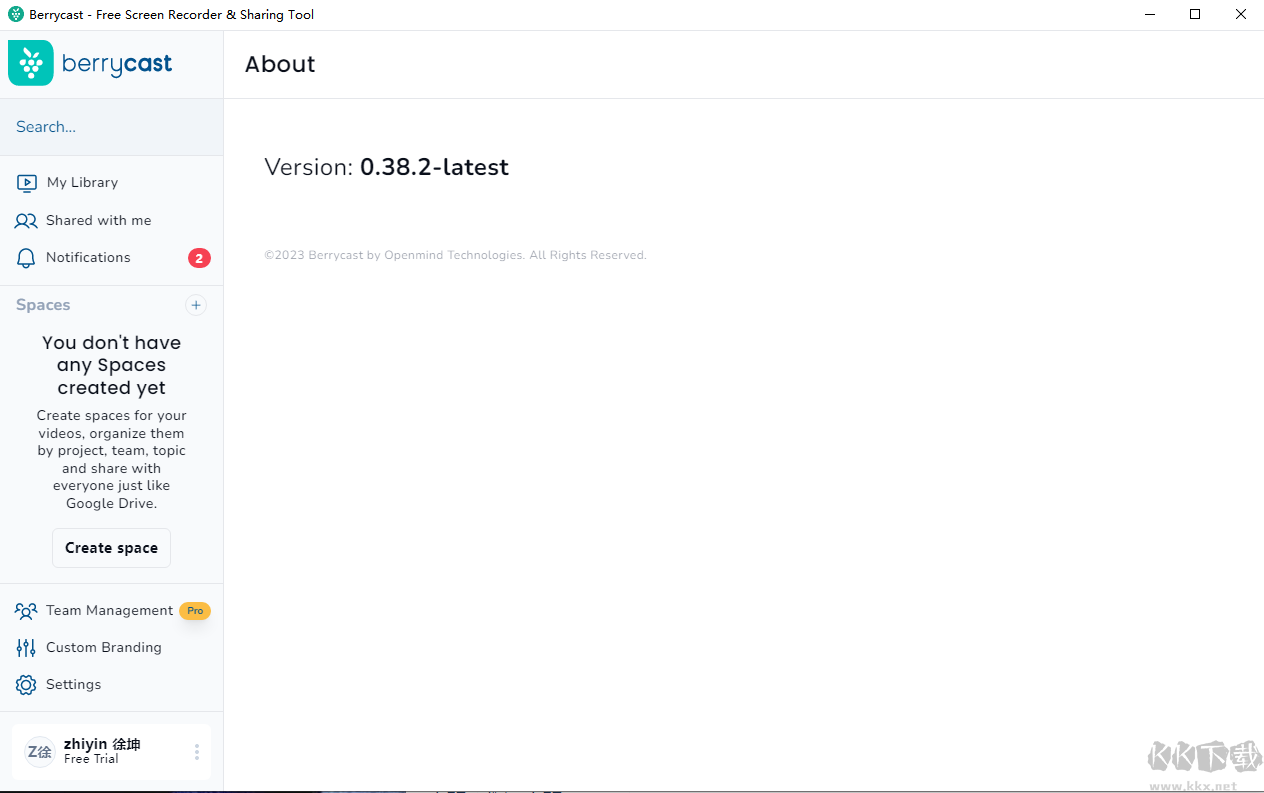The width and height of the screenshot is (1264, 793).
Task: Focus the Search input field
Action: click(111, 127)
